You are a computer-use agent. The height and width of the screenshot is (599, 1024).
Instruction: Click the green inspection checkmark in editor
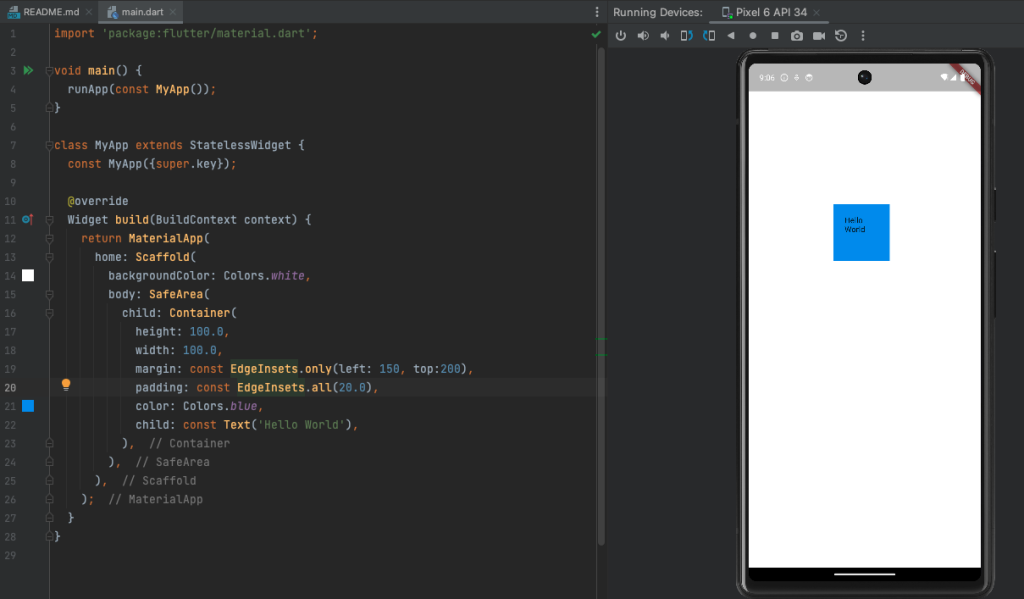596,34
